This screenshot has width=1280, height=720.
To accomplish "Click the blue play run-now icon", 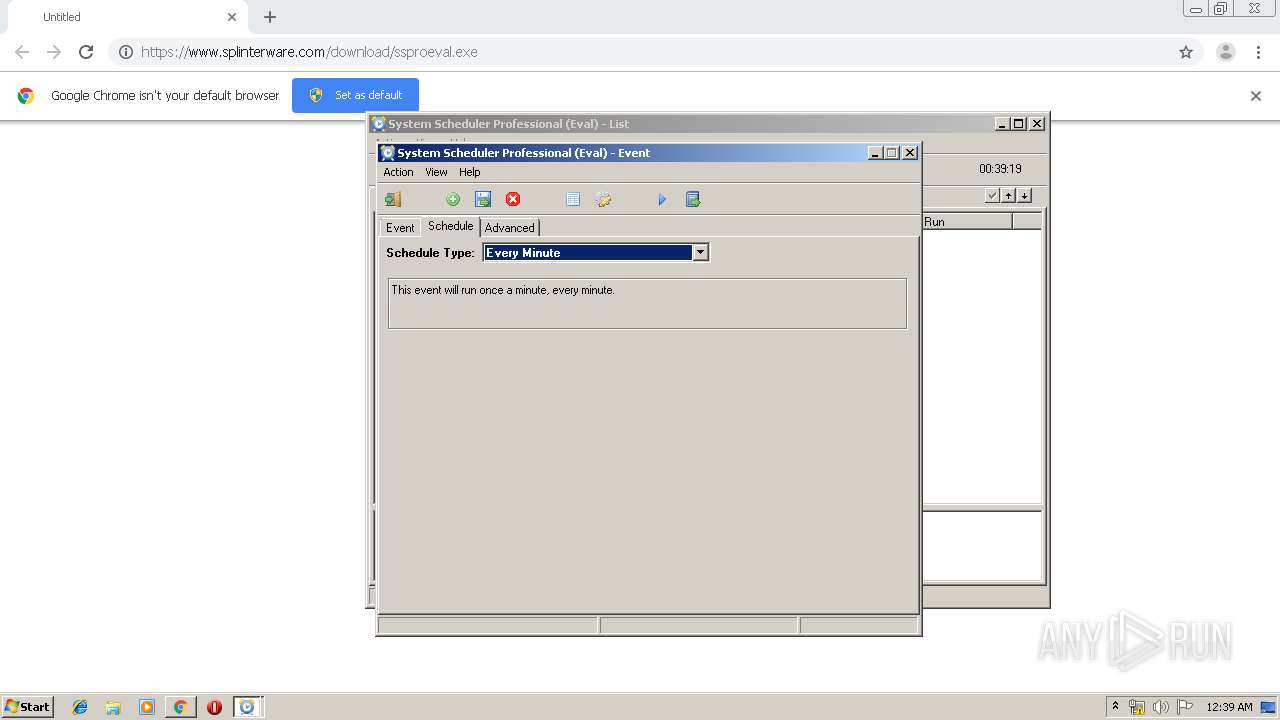I will click(662, 199).
